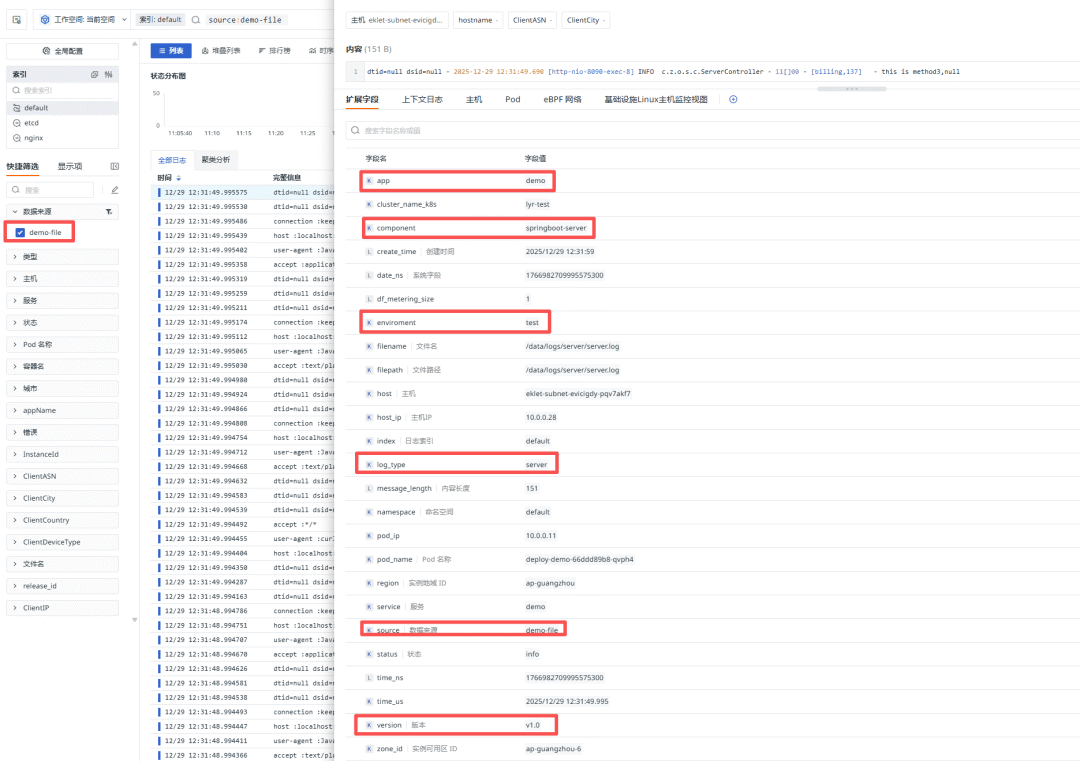Focus the 搜索索引 index search field

[63, 90]
